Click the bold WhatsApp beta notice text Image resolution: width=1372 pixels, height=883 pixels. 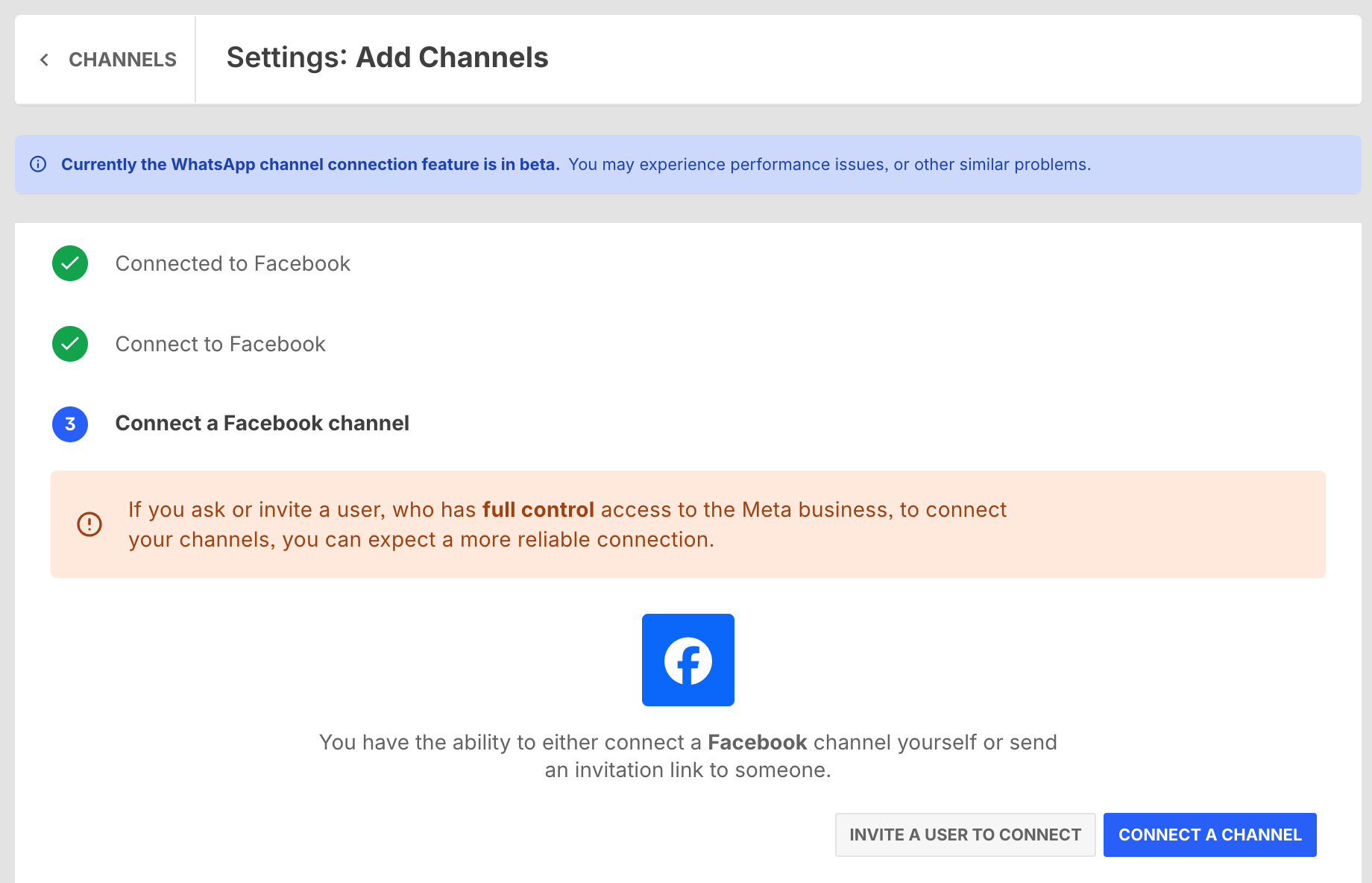[310, 164]
